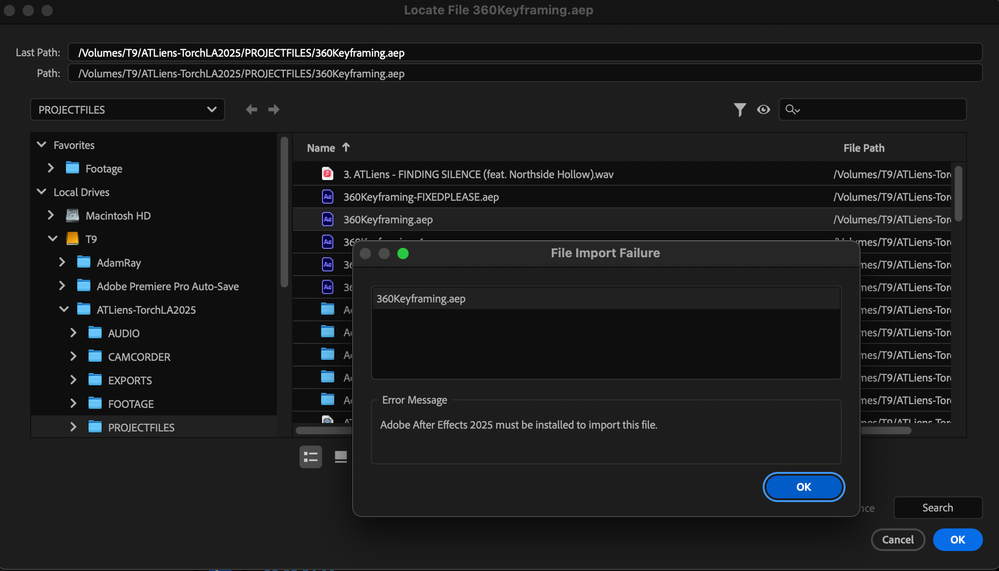Viewport: 999px width, 571px height.
Task: Click the Path input field
Action: click(525, 73)
